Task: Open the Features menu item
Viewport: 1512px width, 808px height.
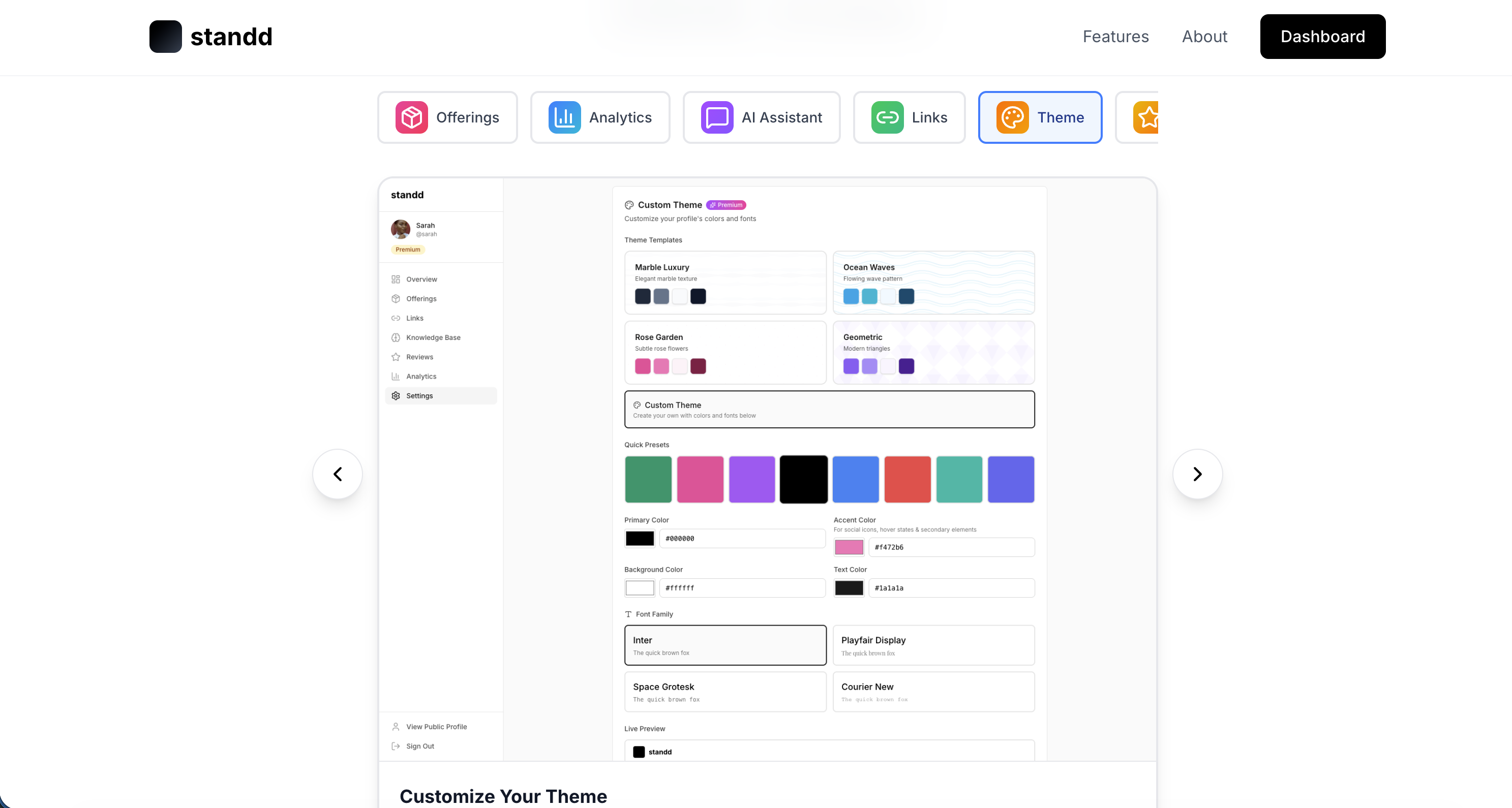Action: [1115, 37]
